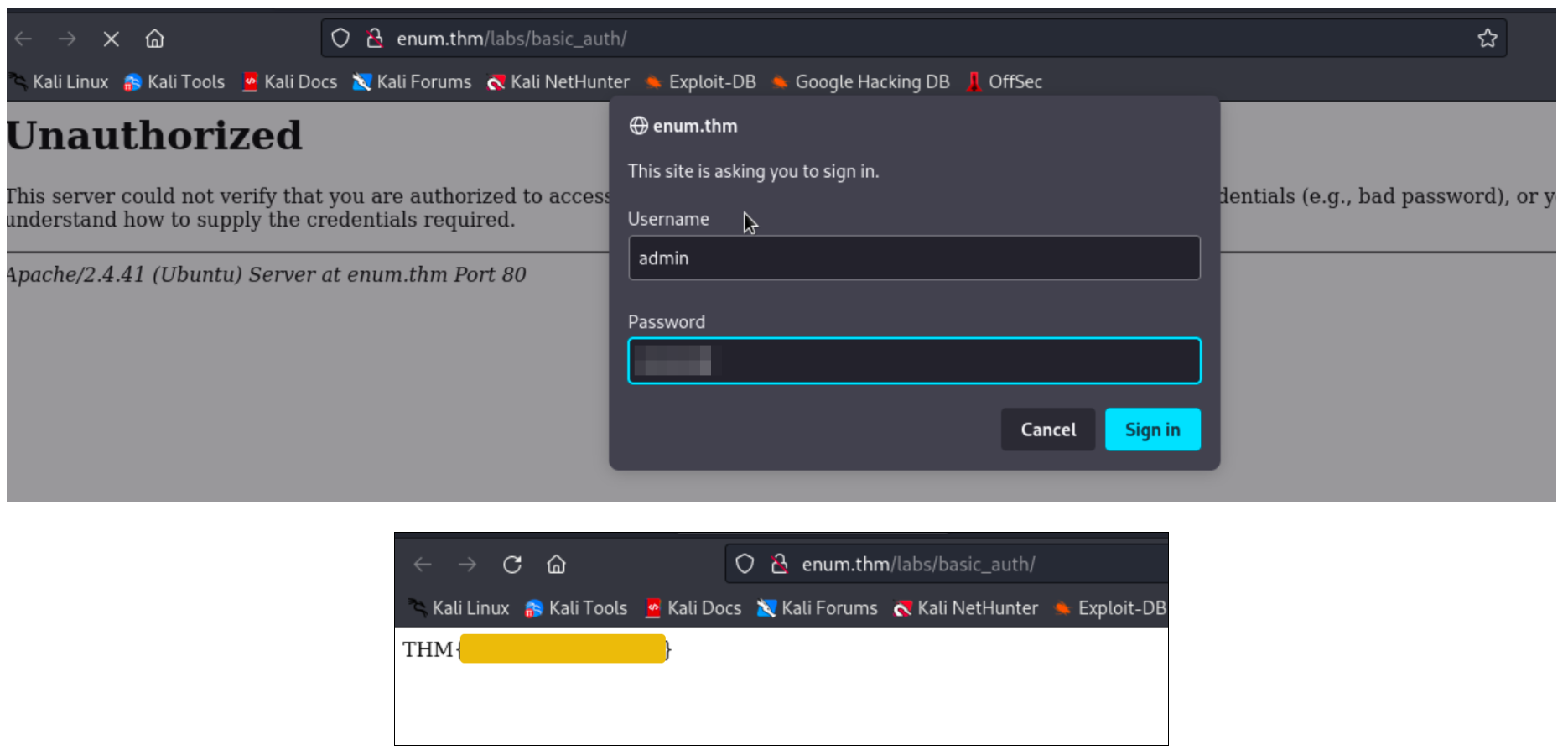Click the THM{ flag text in lower page
The image size is (1568, 755).
tap(537, 649)
